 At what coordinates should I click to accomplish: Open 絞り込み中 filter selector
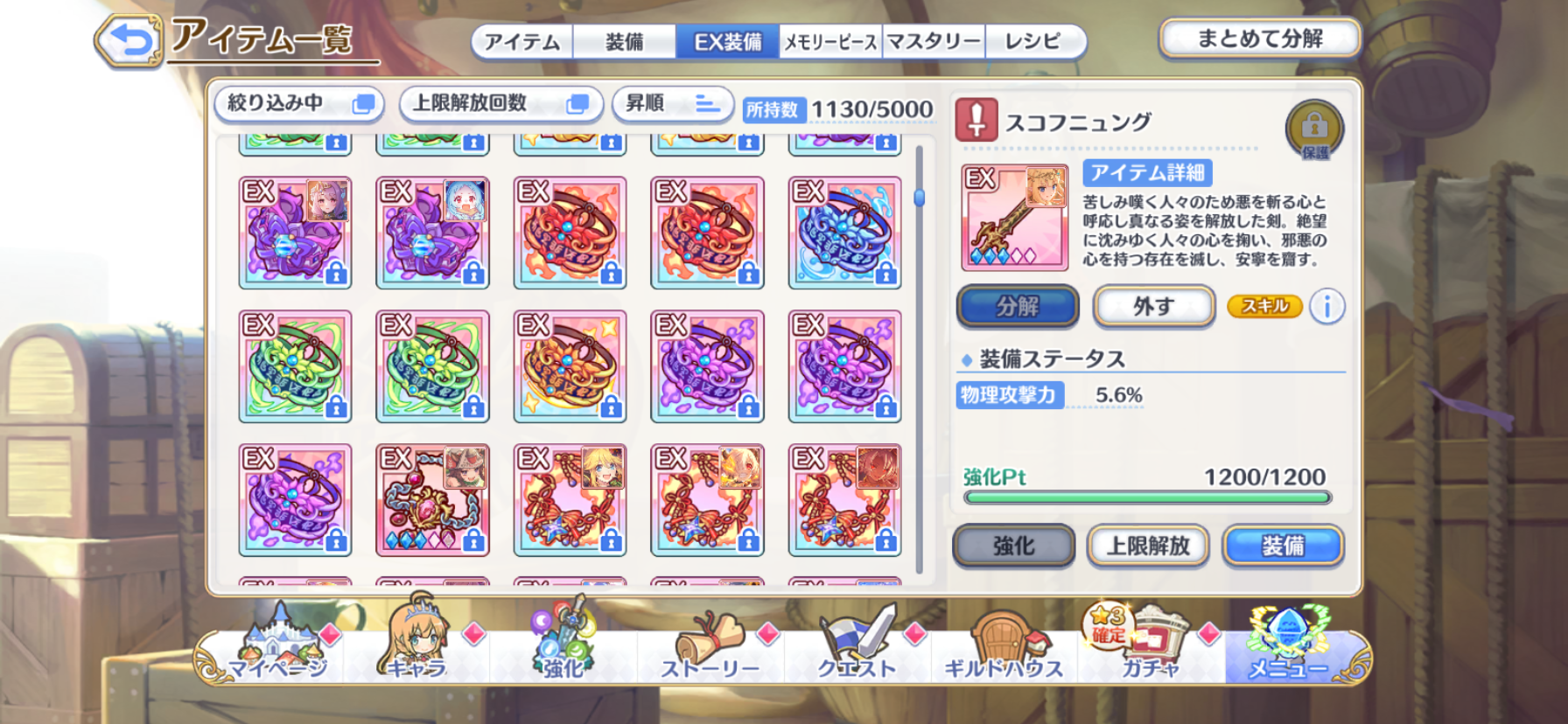coord(300,103)
